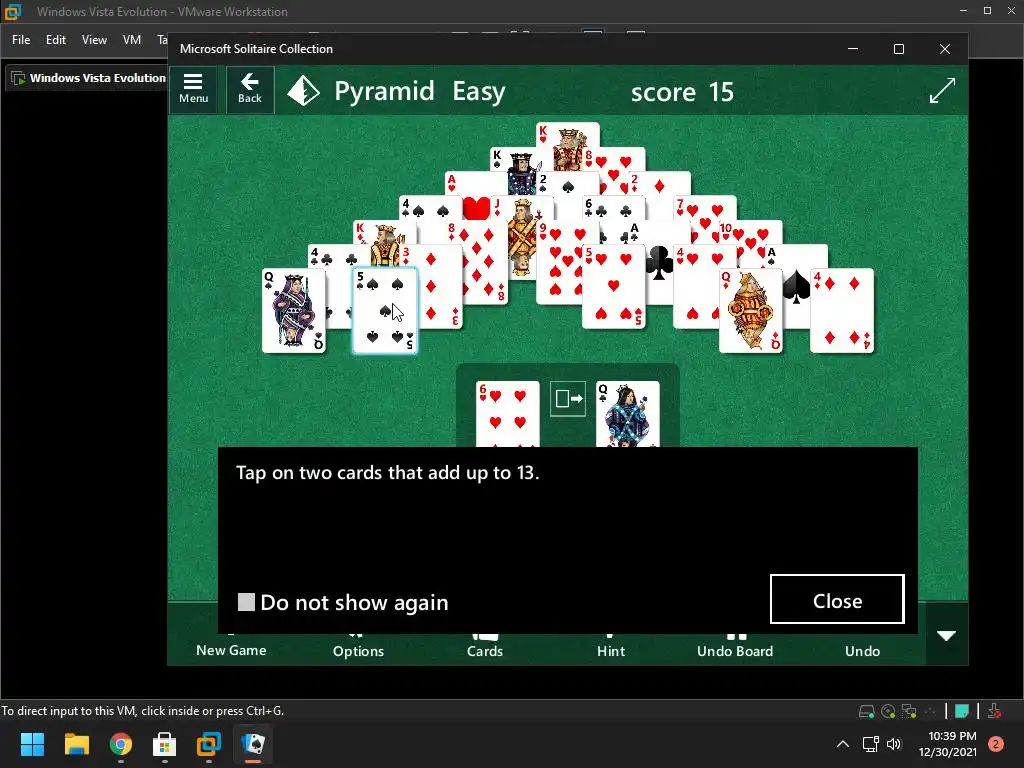Viewport: 1024px width, 768px height.
Task: Close the tutorial tip dialog
Action: pos(837,599)
